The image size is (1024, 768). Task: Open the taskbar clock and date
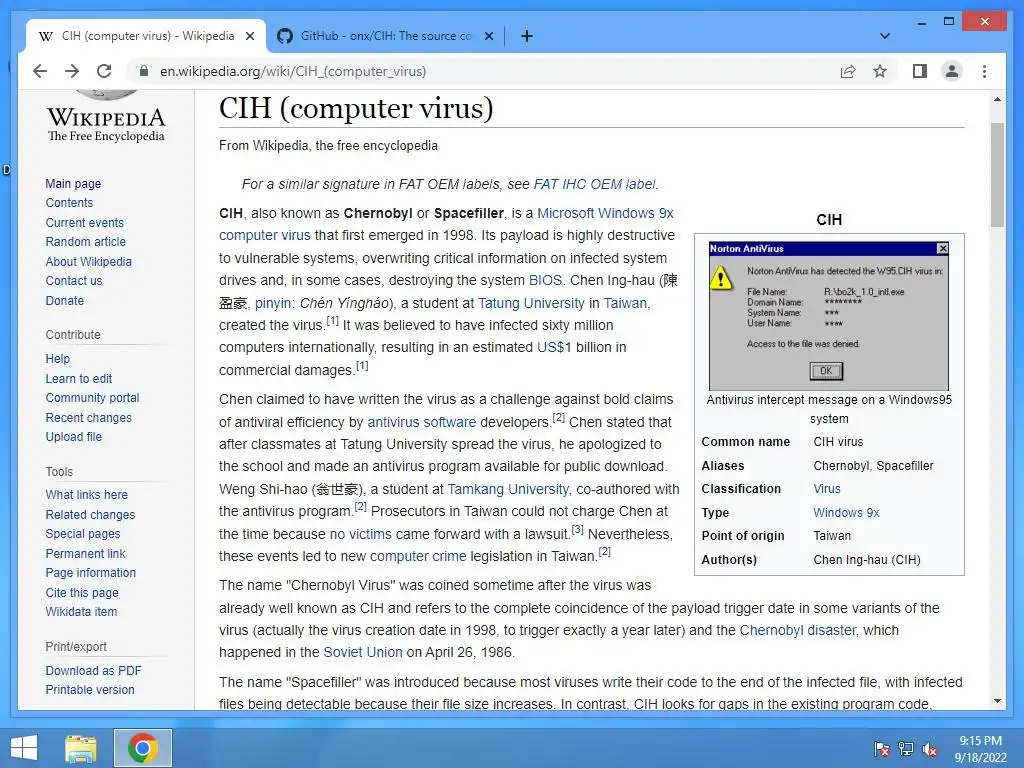(x=980, y=749)
